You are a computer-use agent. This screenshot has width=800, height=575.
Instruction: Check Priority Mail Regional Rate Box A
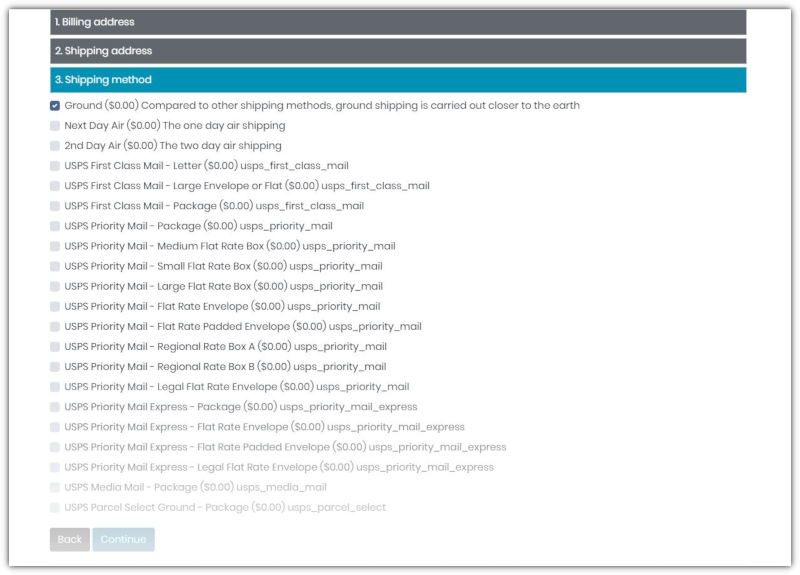pos(55,347)
